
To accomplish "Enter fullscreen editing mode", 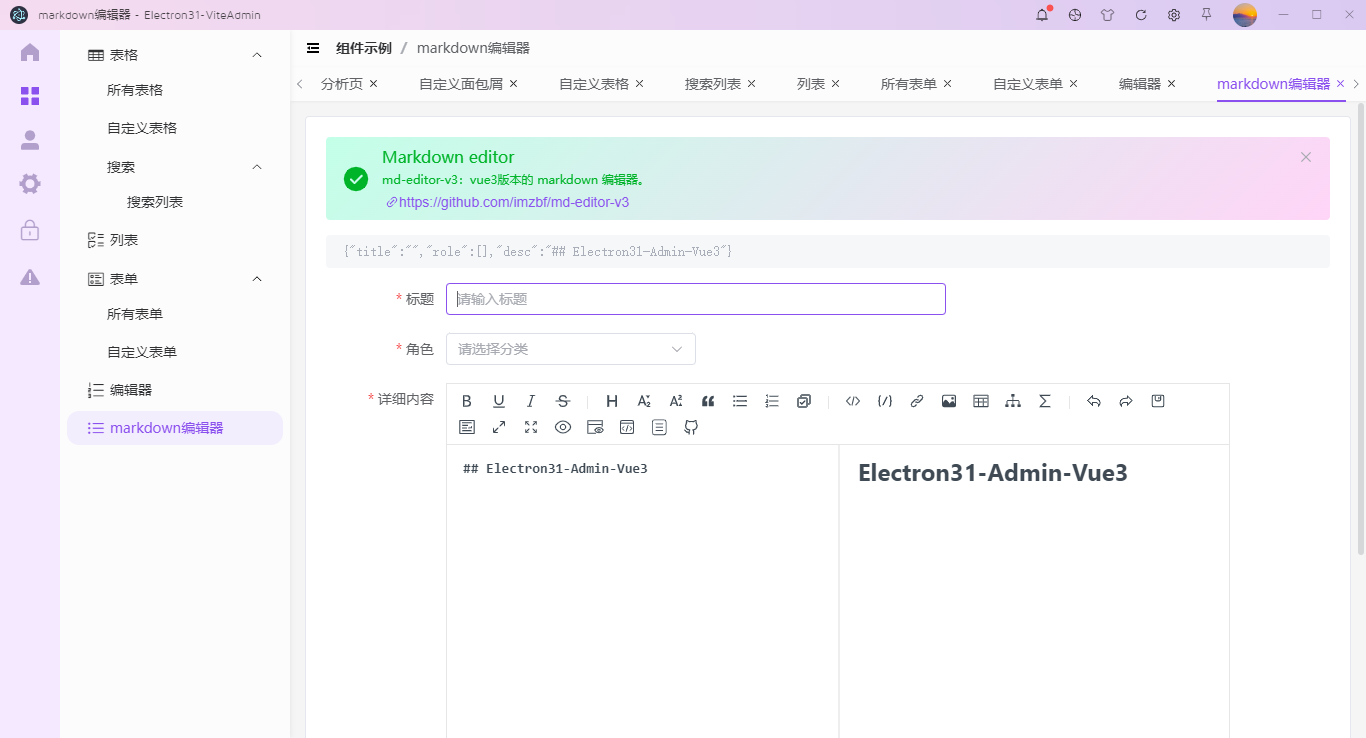I will [531, 427].
